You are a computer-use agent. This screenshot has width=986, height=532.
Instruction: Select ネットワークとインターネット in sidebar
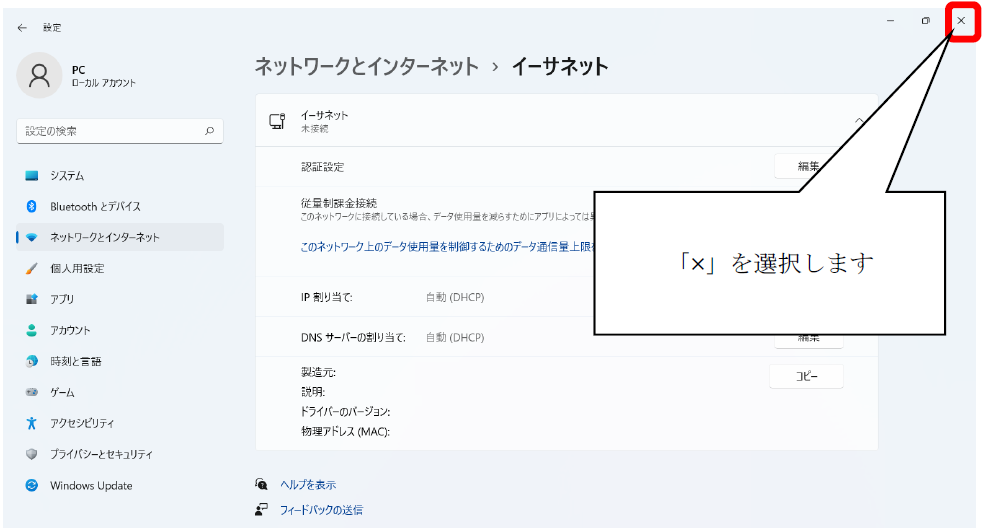(105, 238)
